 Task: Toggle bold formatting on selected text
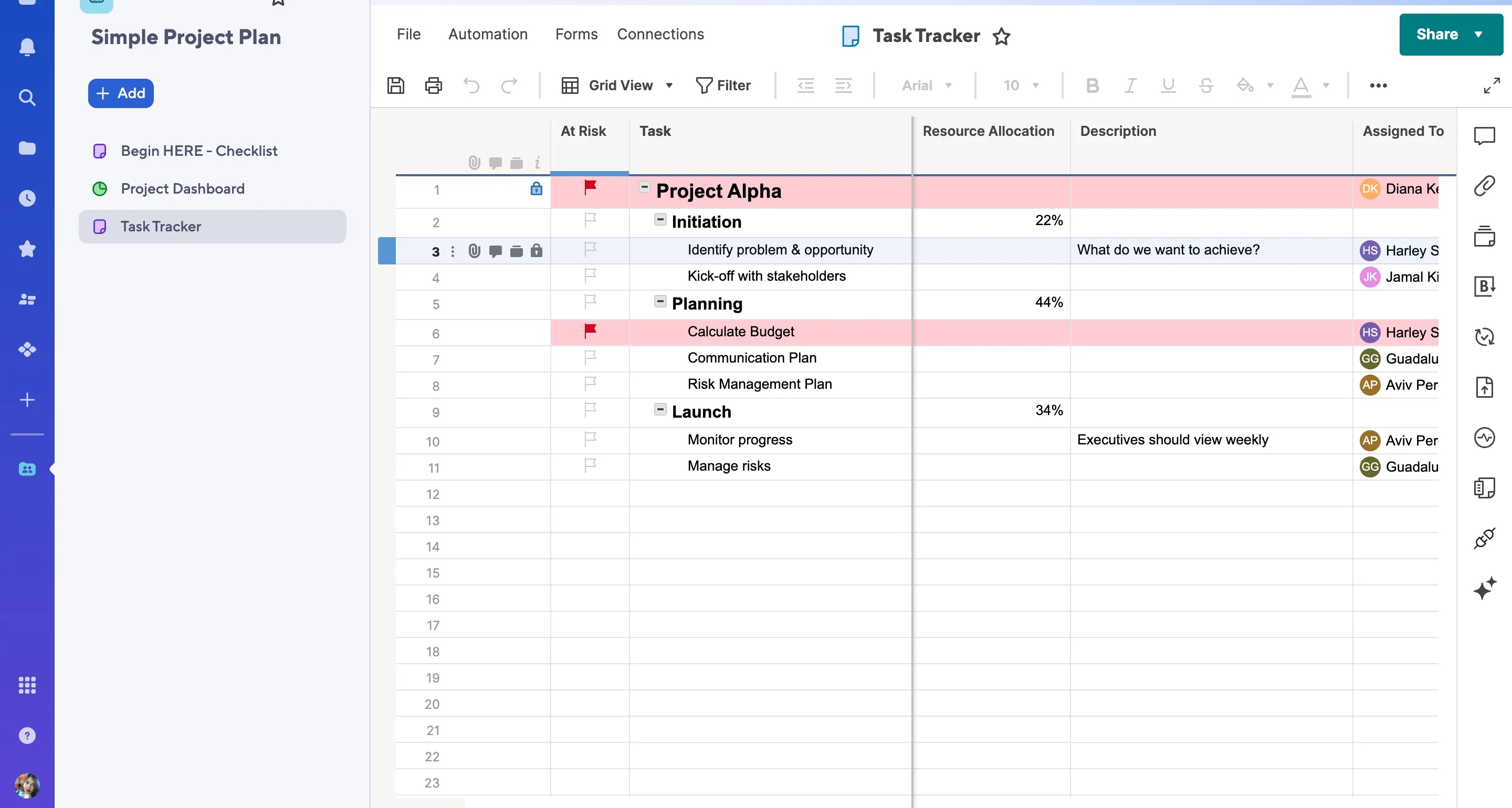pos(1092,85)
